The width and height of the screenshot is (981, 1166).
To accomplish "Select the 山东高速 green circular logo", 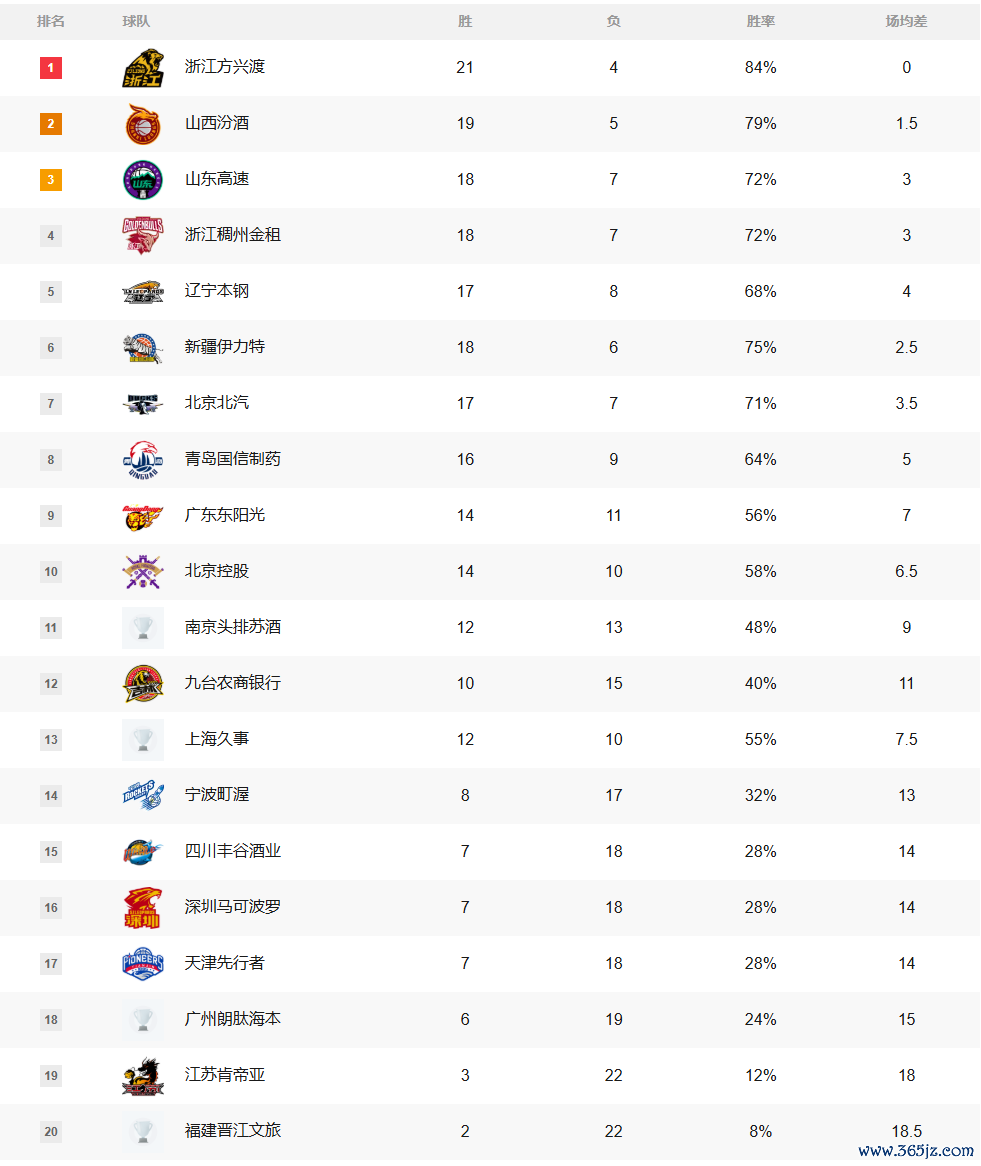I will pos(143,180).
